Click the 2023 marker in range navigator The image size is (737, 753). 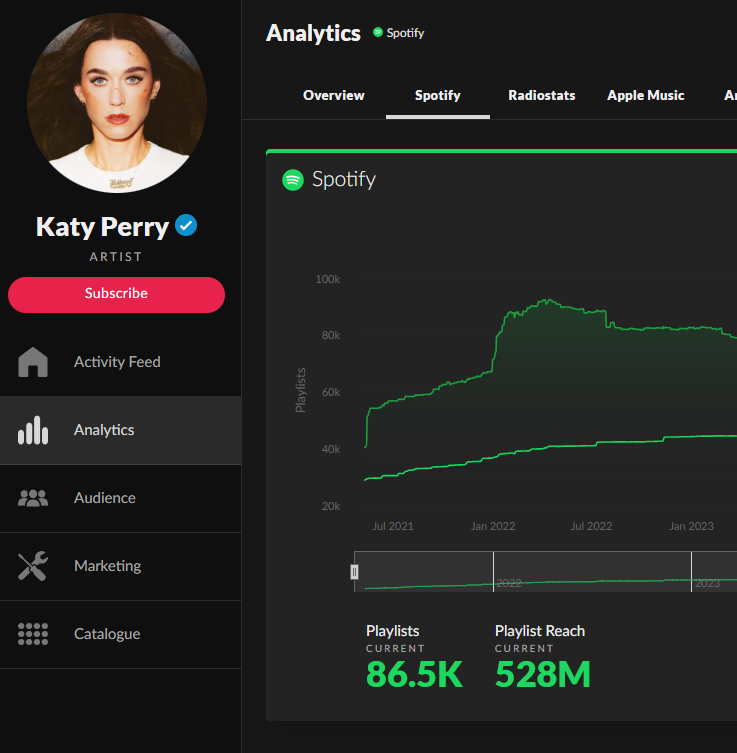pyautogui.click(x=707, y=583)
